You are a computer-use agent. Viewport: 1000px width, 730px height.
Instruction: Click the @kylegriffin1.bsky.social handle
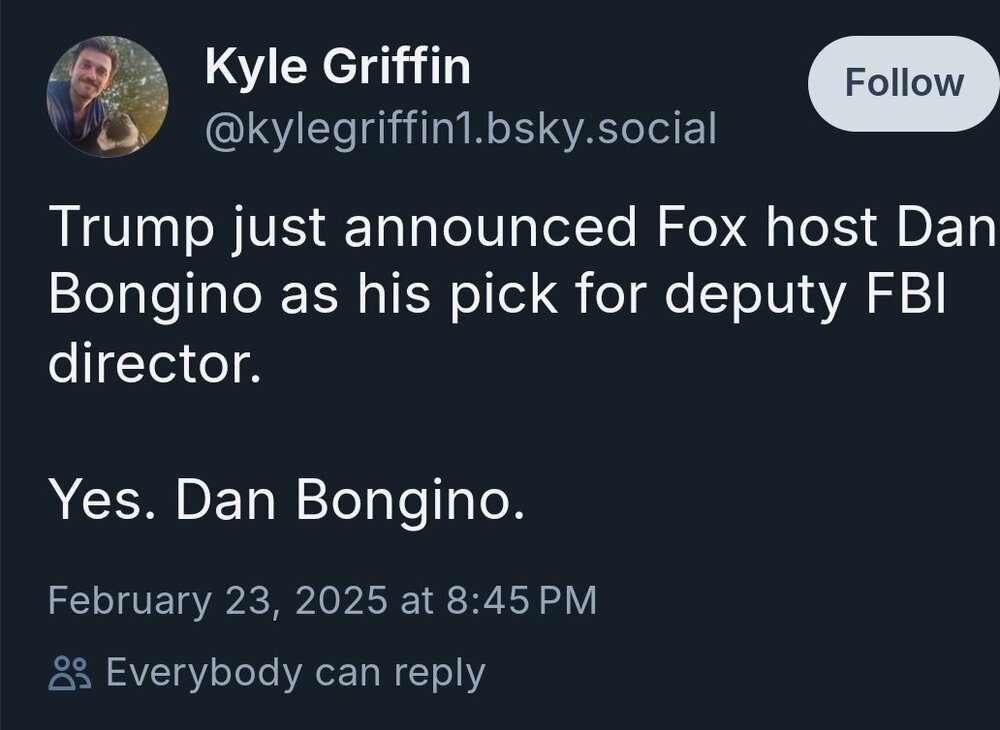click(x=460, y=128)
